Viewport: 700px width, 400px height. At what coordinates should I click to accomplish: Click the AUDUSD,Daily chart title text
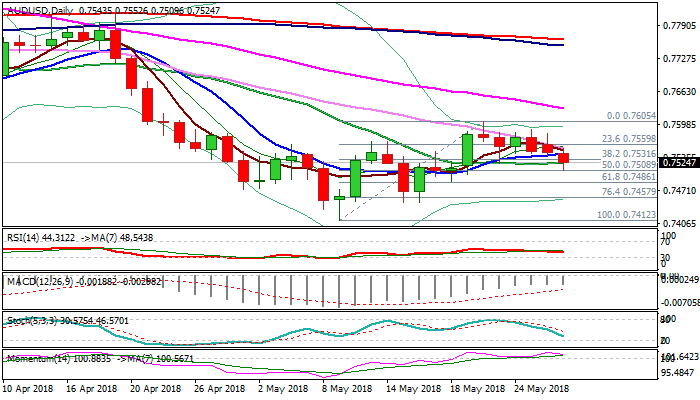click(x=43, y=7)
